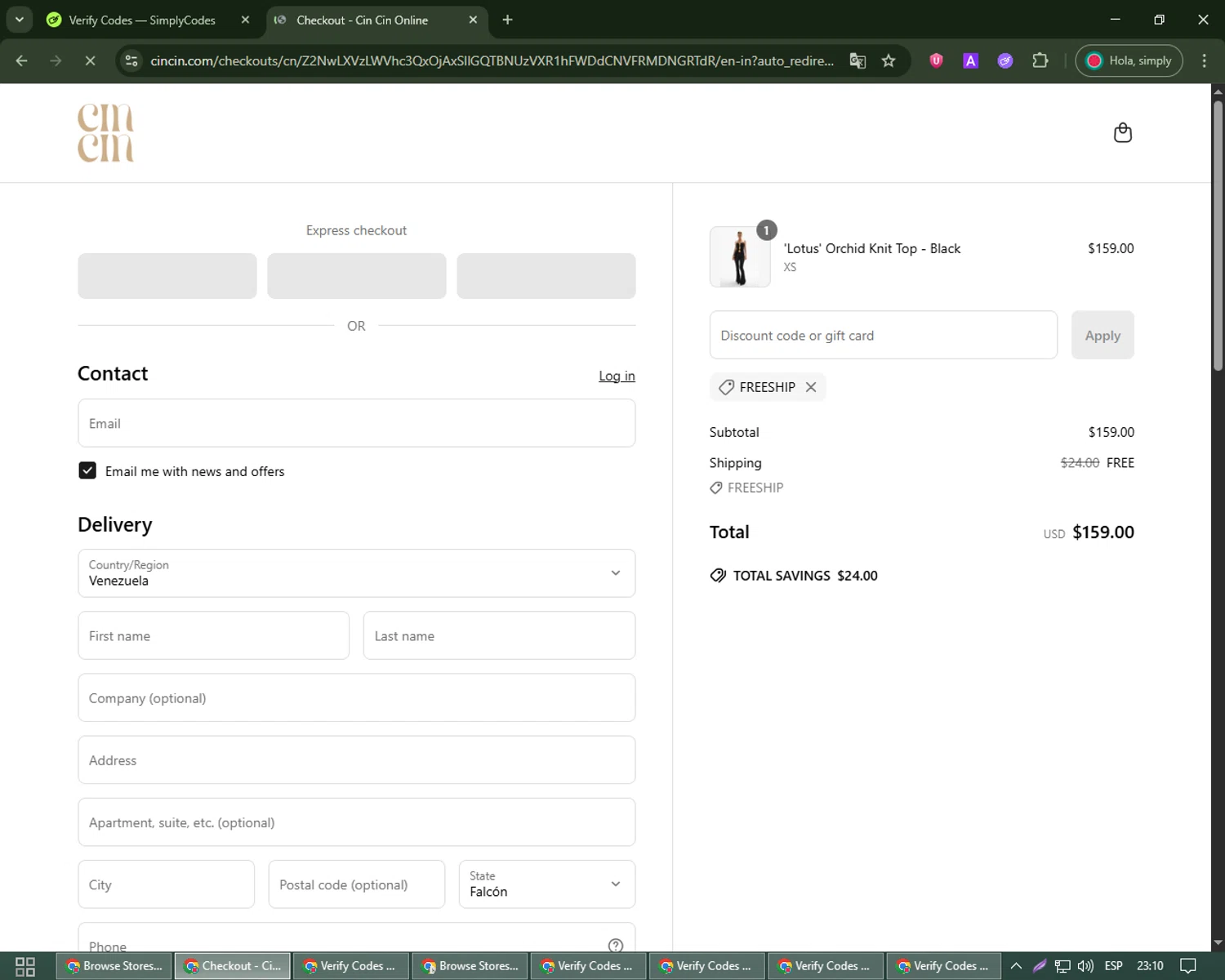Screen dimensions: 1225x980
Task: Close the Verify Codes tab
Action: point(245,20)
